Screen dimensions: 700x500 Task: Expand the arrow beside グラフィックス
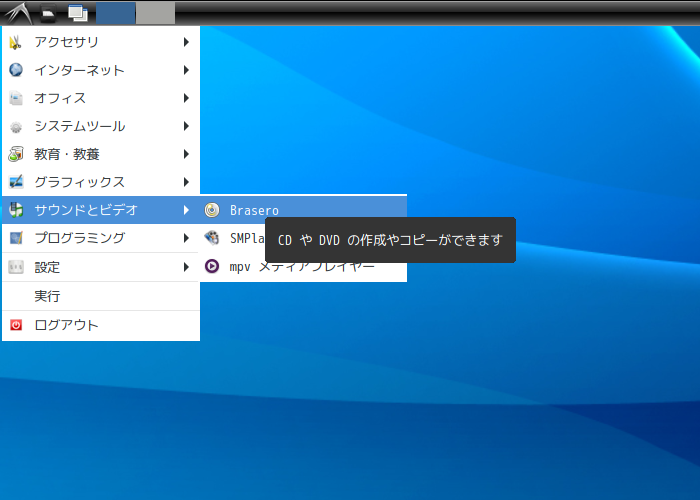[x=186, y=182]
